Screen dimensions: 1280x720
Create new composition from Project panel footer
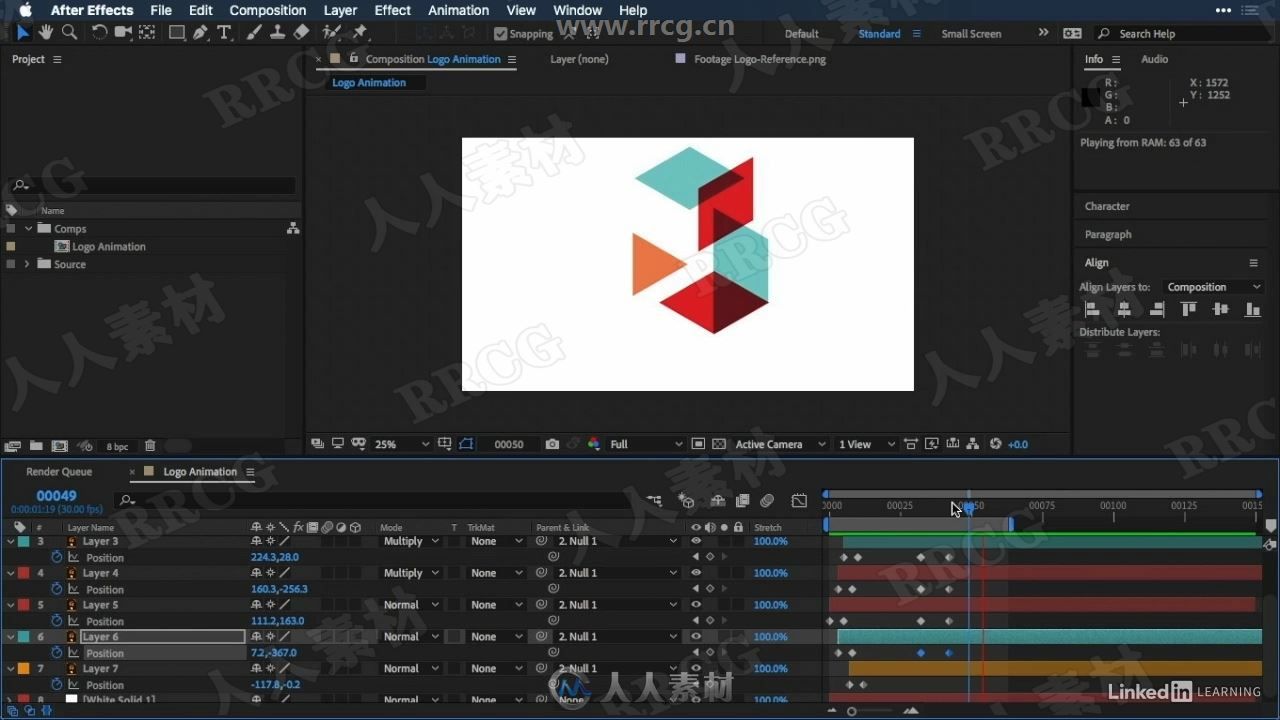[60, 446]
